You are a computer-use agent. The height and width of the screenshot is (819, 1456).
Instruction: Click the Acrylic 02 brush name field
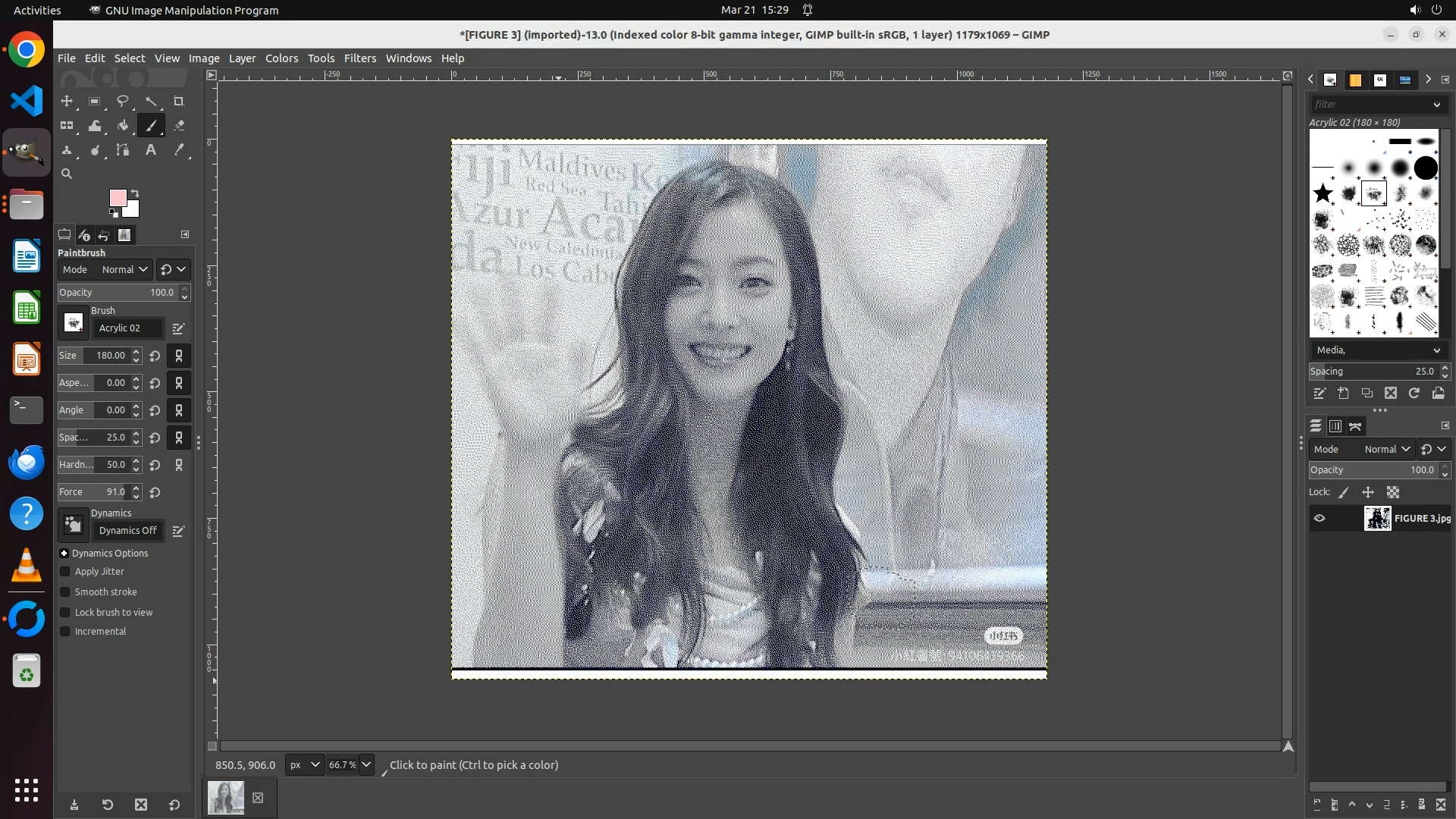(x=127, y=328)
